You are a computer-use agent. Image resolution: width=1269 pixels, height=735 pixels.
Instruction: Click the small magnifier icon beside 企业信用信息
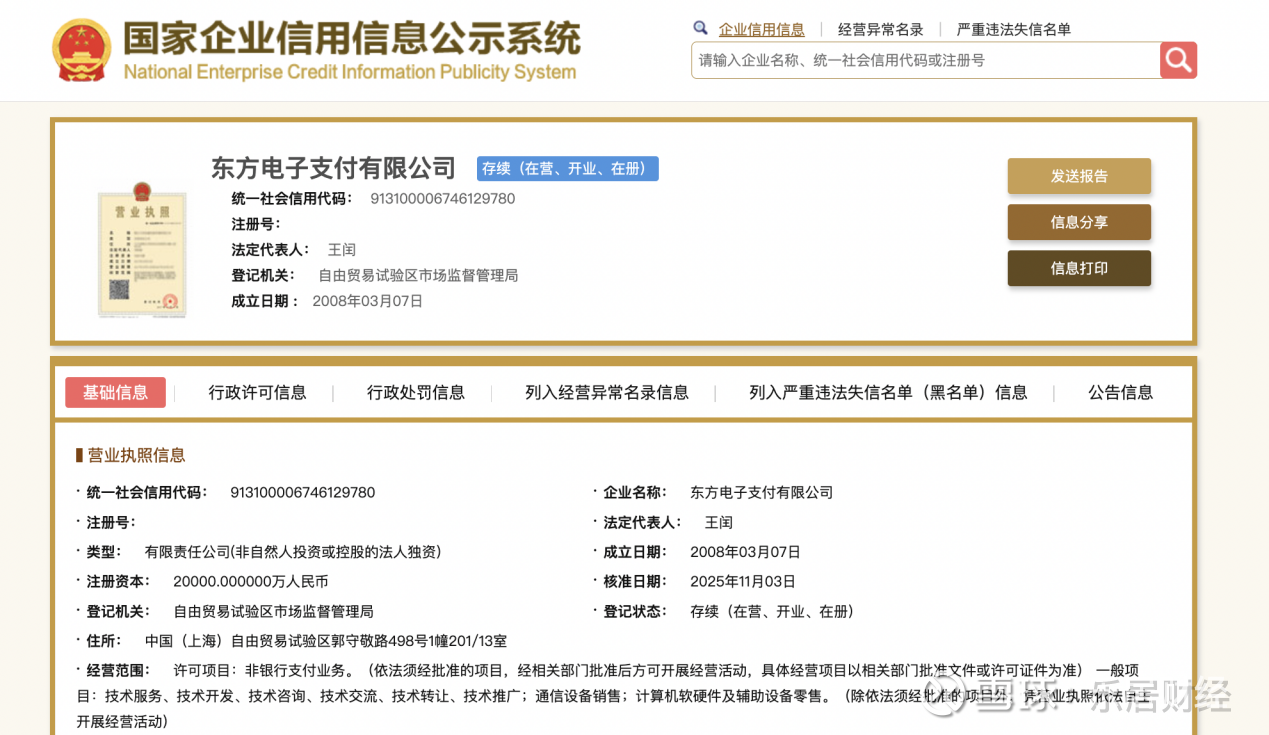pos(701,28)
